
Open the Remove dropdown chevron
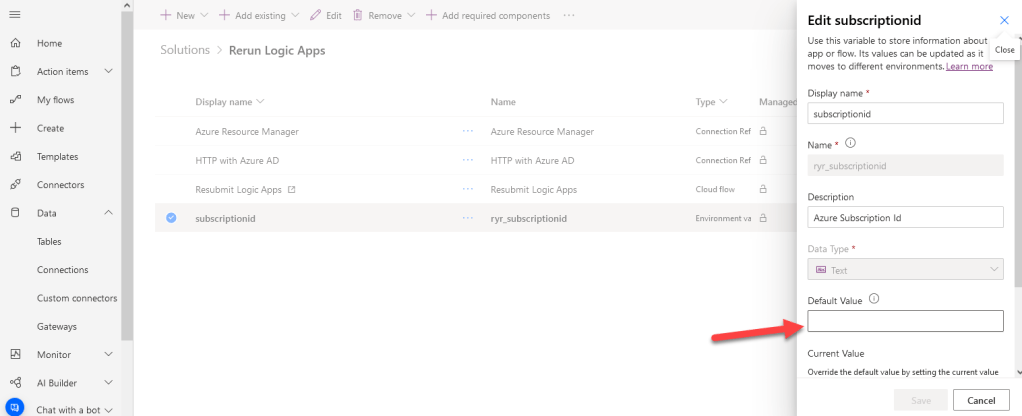tap(411, 15)
